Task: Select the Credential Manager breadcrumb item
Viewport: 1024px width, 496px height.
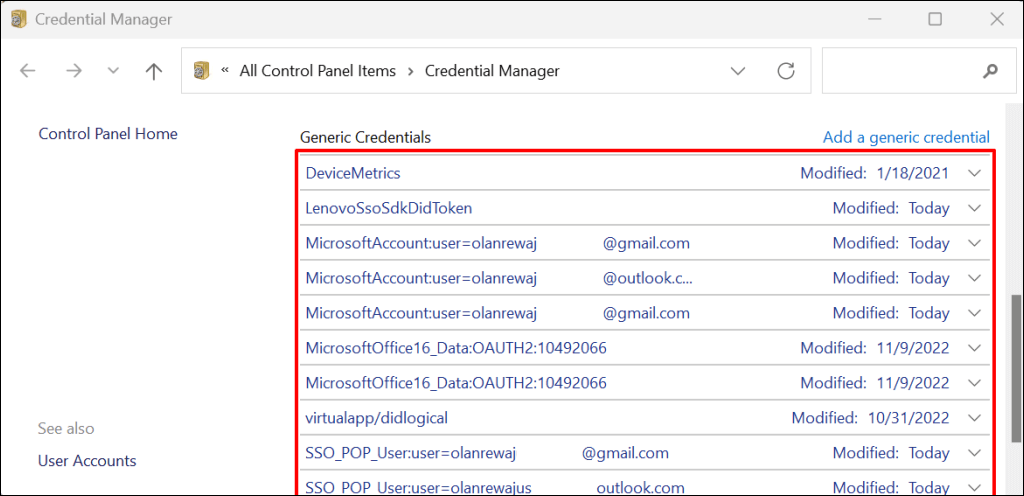Action: pyautogui.click(x=492, y=71)
